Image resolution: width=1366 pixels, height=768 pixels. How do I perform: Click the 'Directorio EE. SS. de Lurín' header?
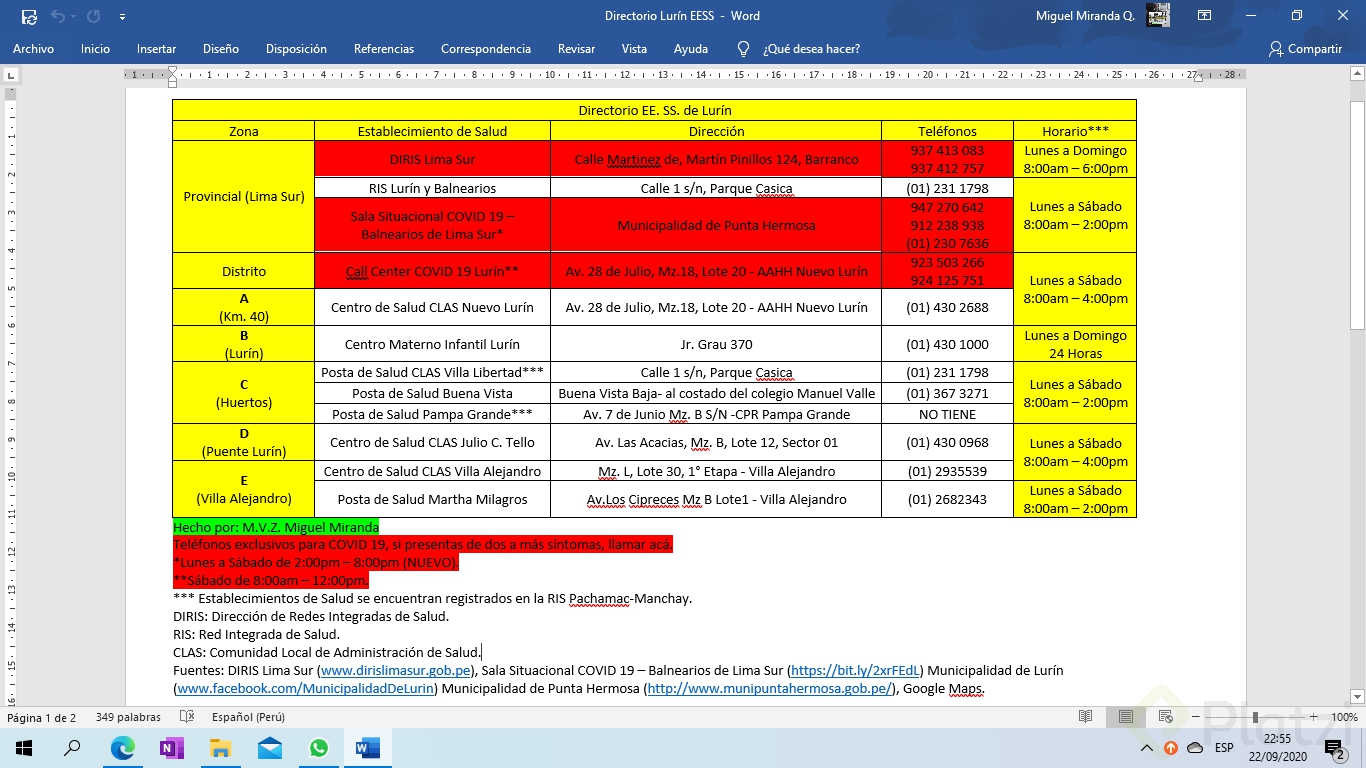pyautogui.click(x=655, y=110)
